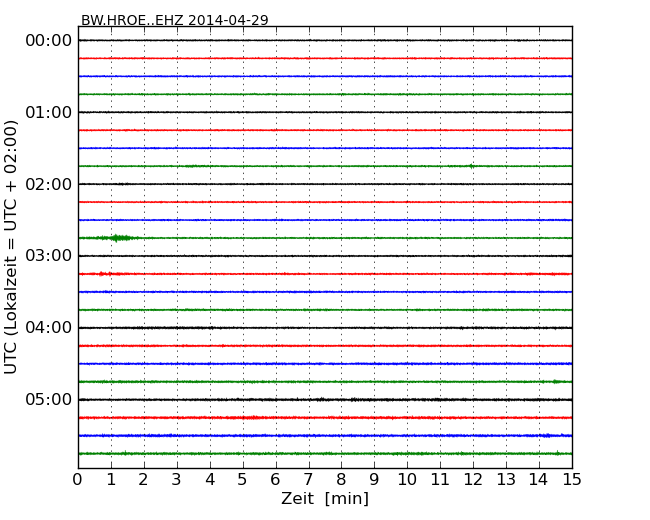The height and width of the screenshot is (520, 650).
Task: Click the large green seismic burst before 03:00
Action: 117,238
